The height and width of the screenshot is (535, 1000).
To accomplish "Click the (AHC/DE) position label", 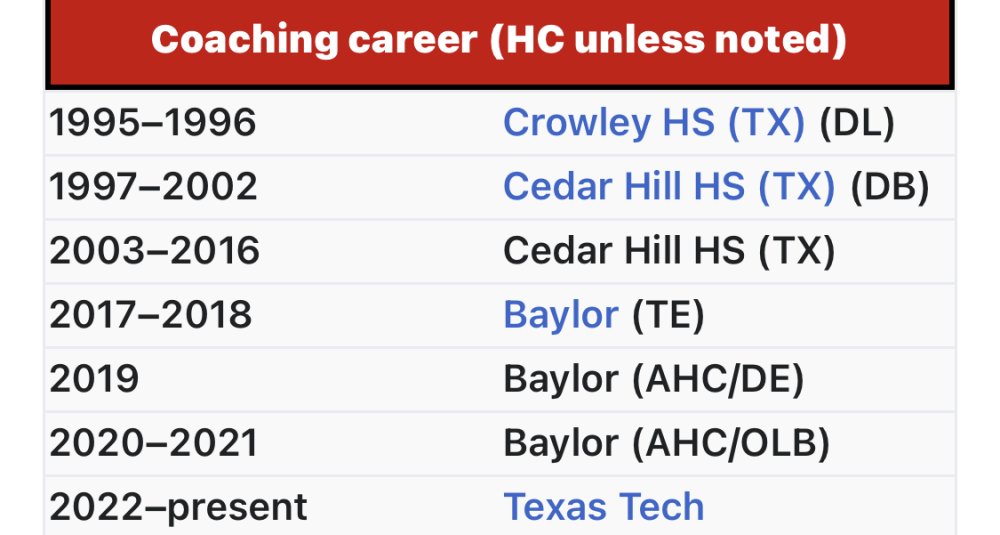I will pyautogui.click(x=717, y=379).
